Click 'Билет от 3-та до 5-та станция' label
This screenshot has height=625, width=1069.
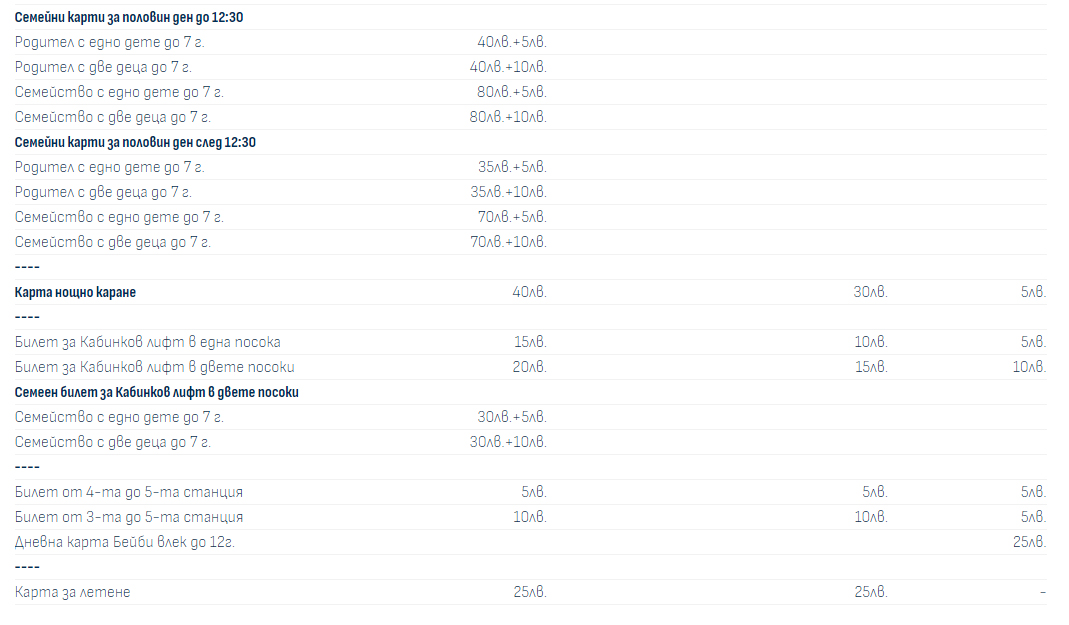(129, 517)
